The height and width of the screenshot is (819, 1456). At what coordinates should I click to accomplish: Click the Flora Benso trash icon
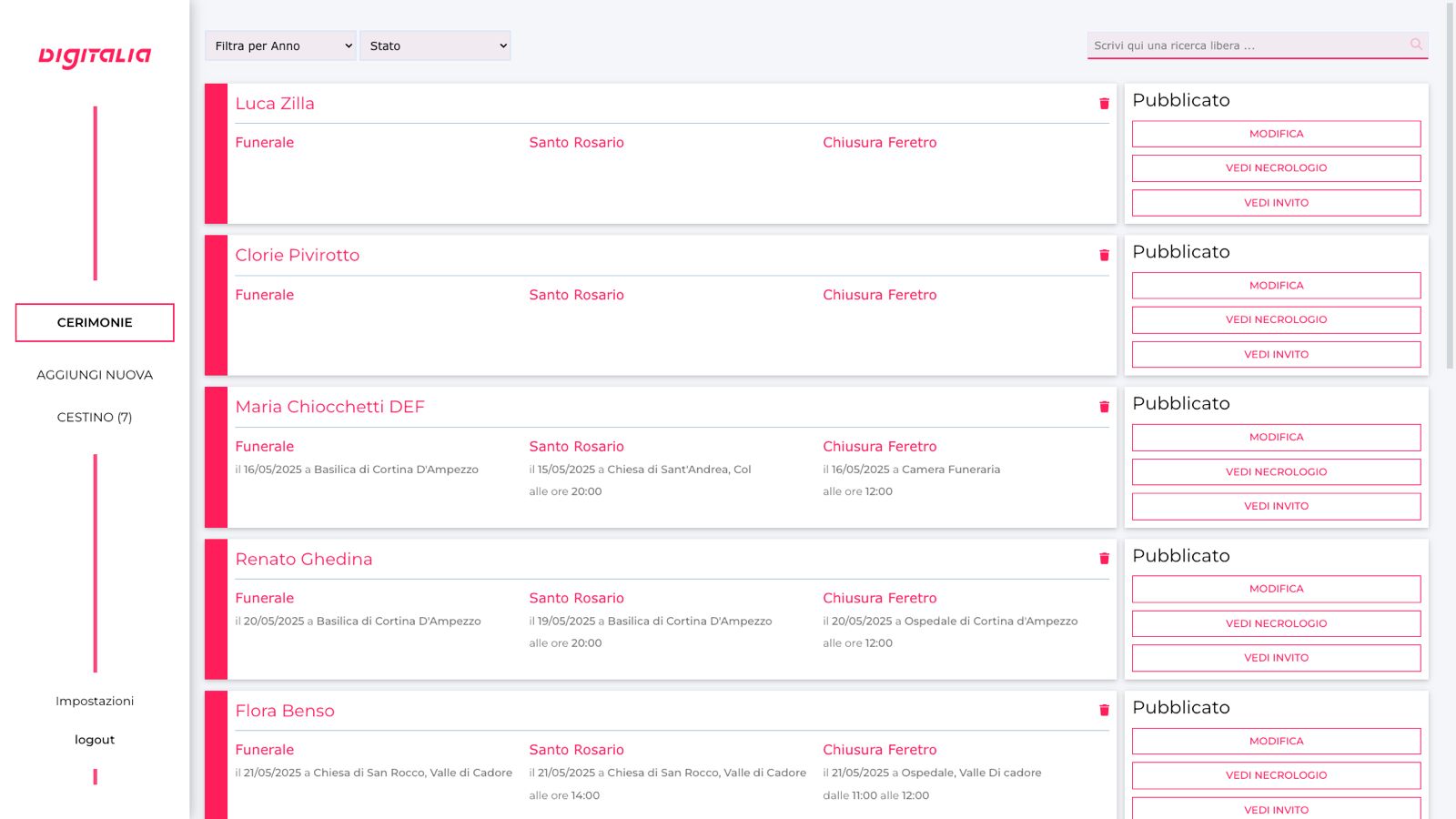1104,711
